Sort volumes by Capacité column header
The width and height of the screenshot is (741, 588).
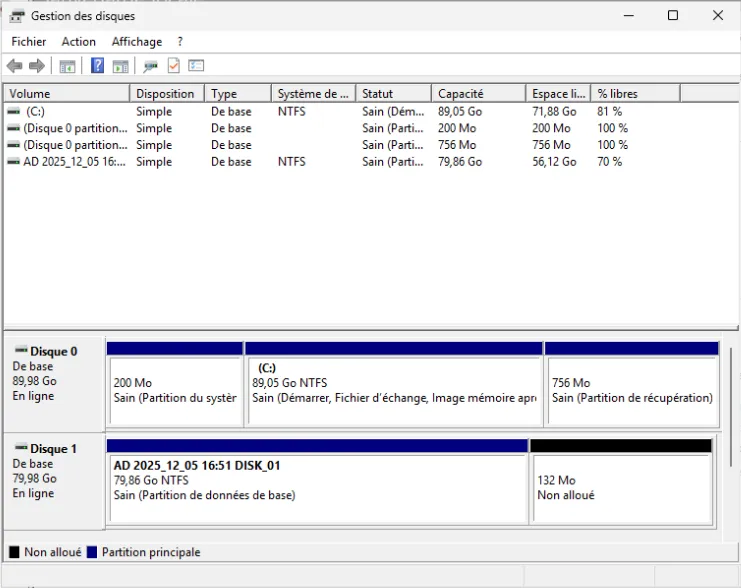[x=478, y=94]
